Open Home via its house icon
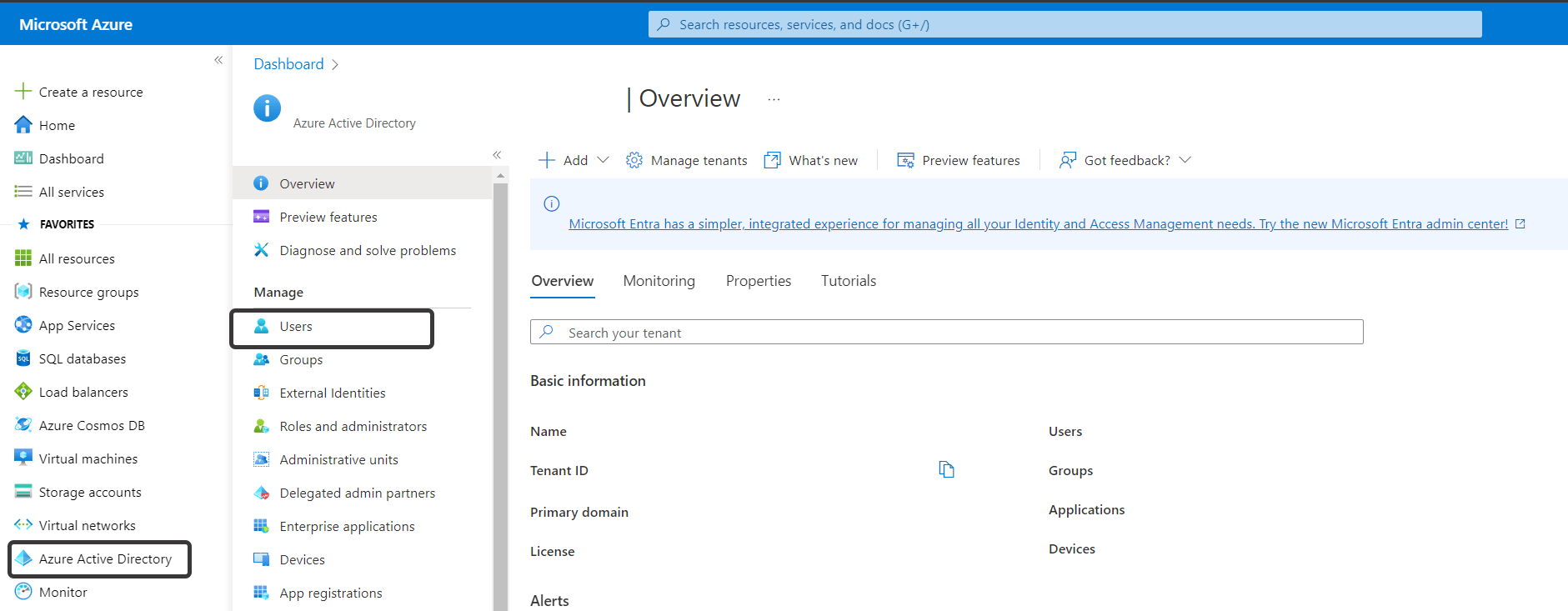Screen dimensions: 1568x611 tap(23, 125)
